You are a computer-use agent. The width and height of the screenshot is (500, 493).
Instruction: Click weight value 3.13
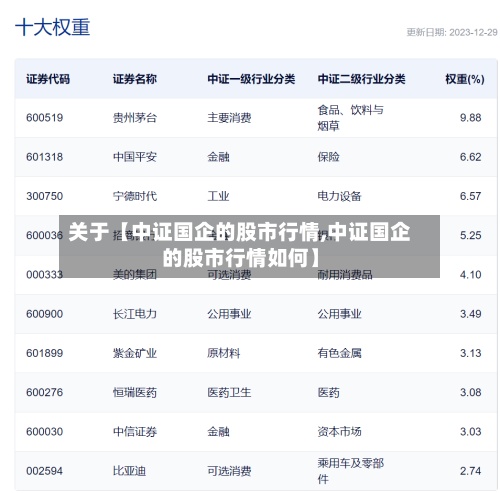470,353
